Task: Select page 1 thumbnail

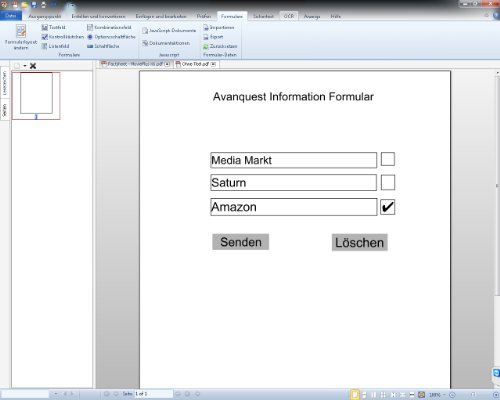Action: pos(36,96)
